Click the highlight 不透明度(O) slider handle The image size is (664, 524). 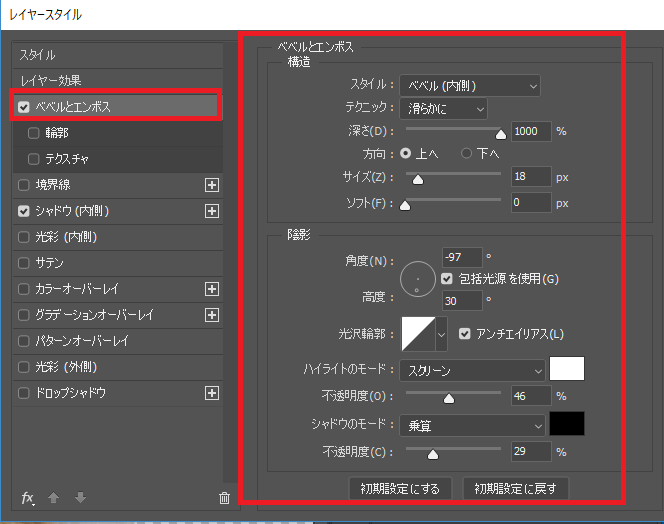tap(449, 399)
